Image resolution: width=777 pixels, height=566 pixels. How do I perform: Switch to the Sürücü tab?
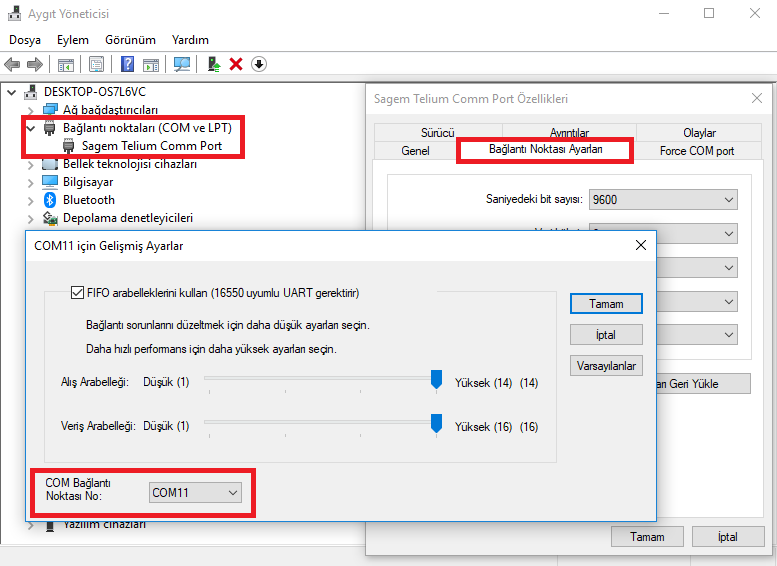click(x=437, y=133)
